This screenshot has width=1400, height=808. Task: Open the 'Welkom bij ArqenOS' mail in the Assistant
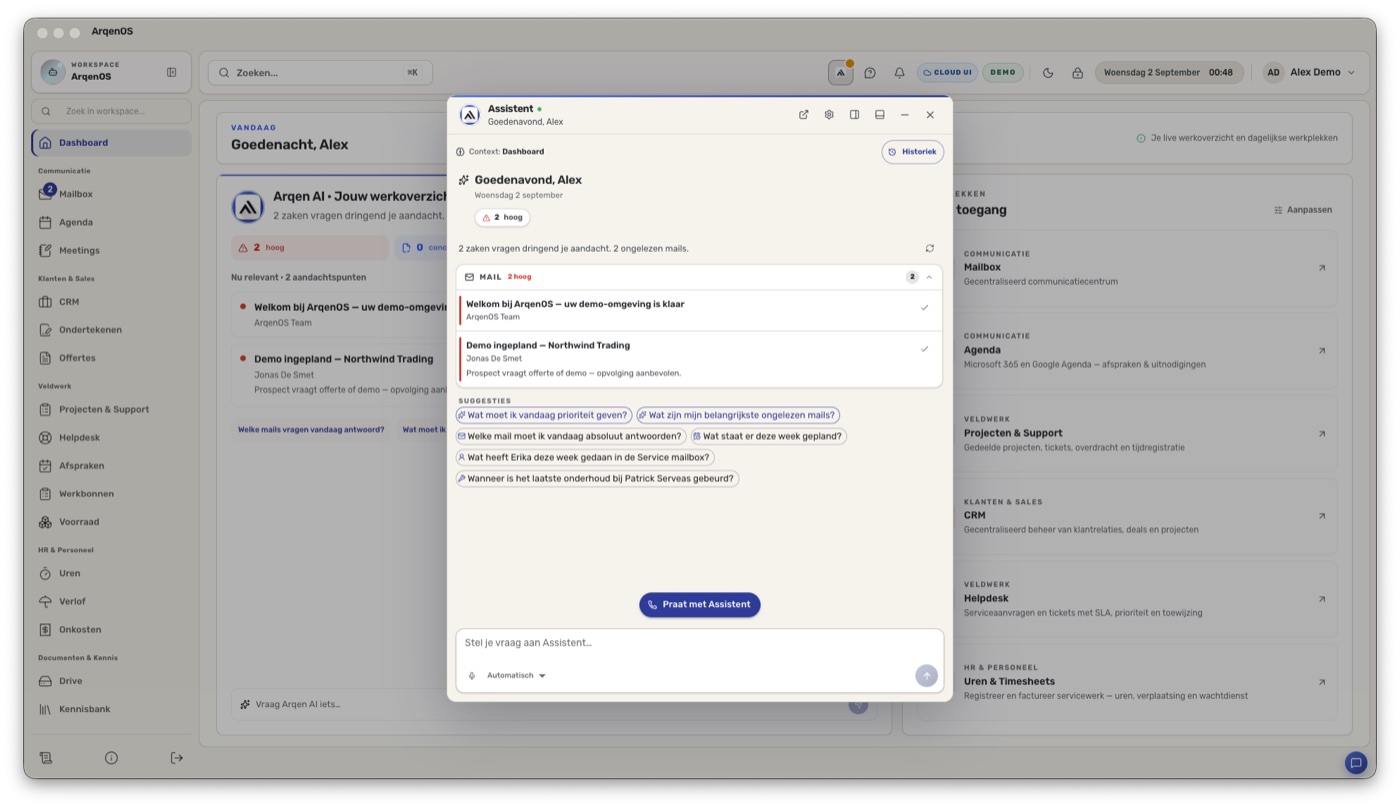[699, 311]
